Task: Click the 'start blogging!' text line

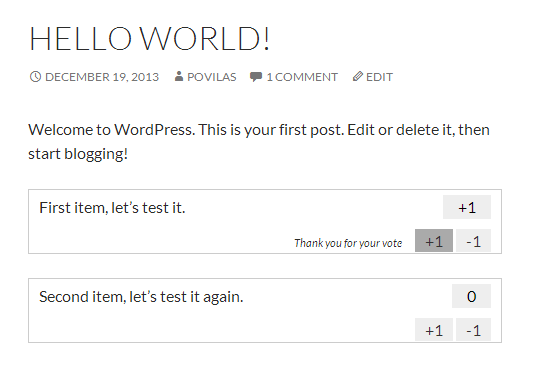Action: point(78,154)
